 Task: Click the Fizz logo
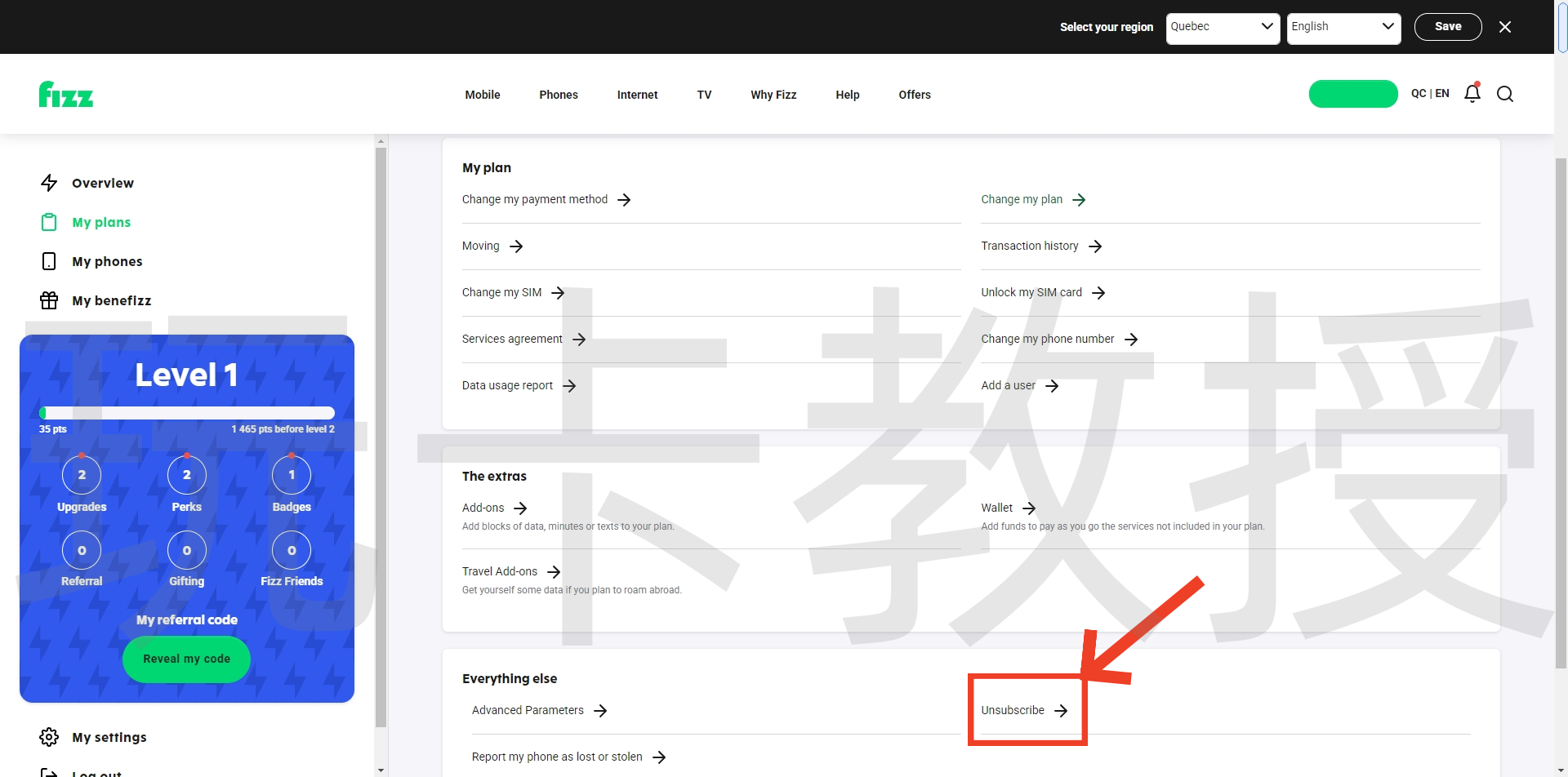66,95
